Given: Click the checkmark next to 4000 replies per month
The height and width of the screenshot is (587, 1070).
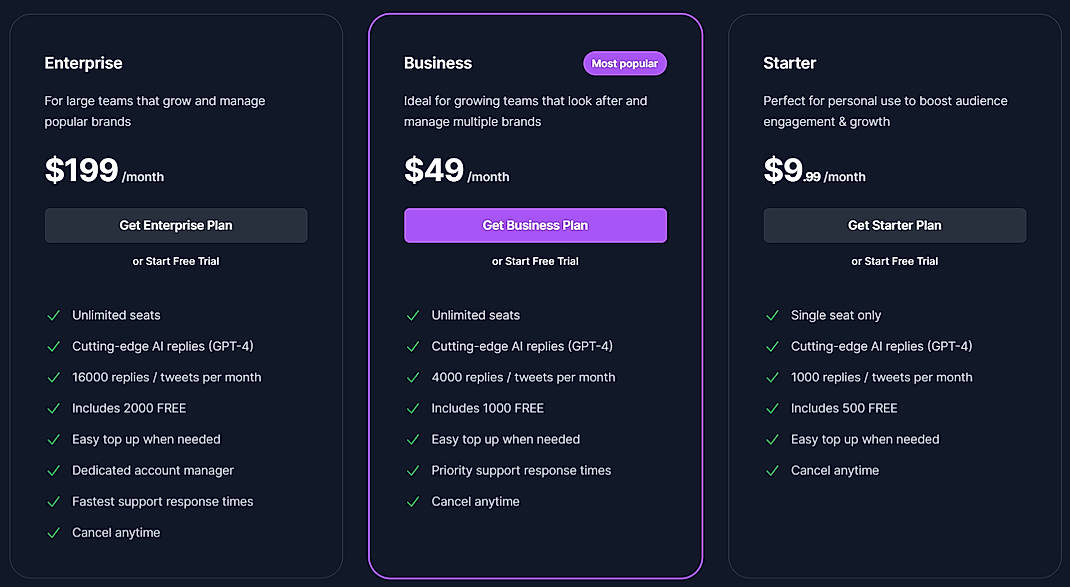Looking at the screenshot, I should pos(413,377).
